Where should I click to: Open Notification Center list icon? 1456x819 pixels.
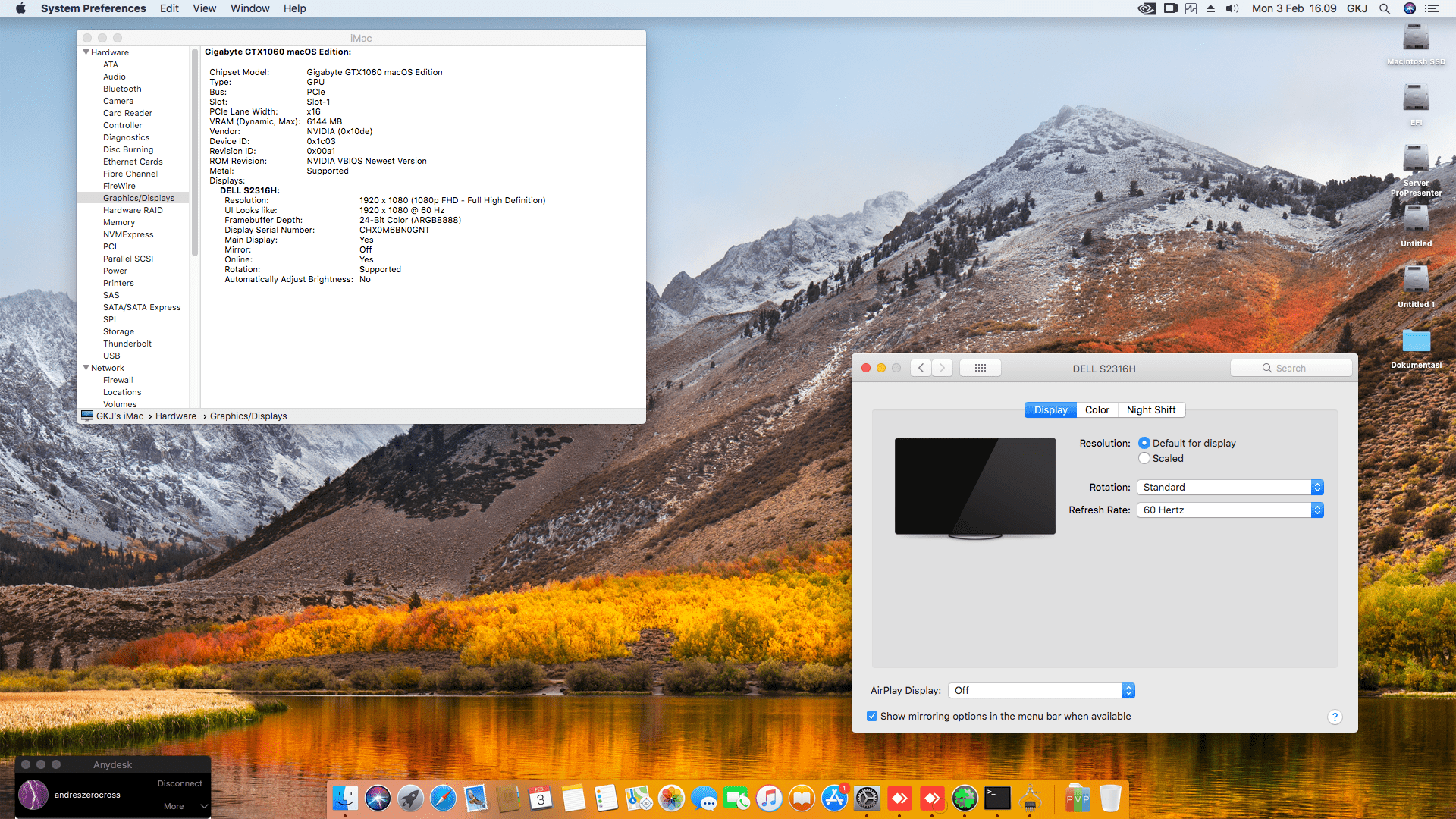click(1432, 8)
